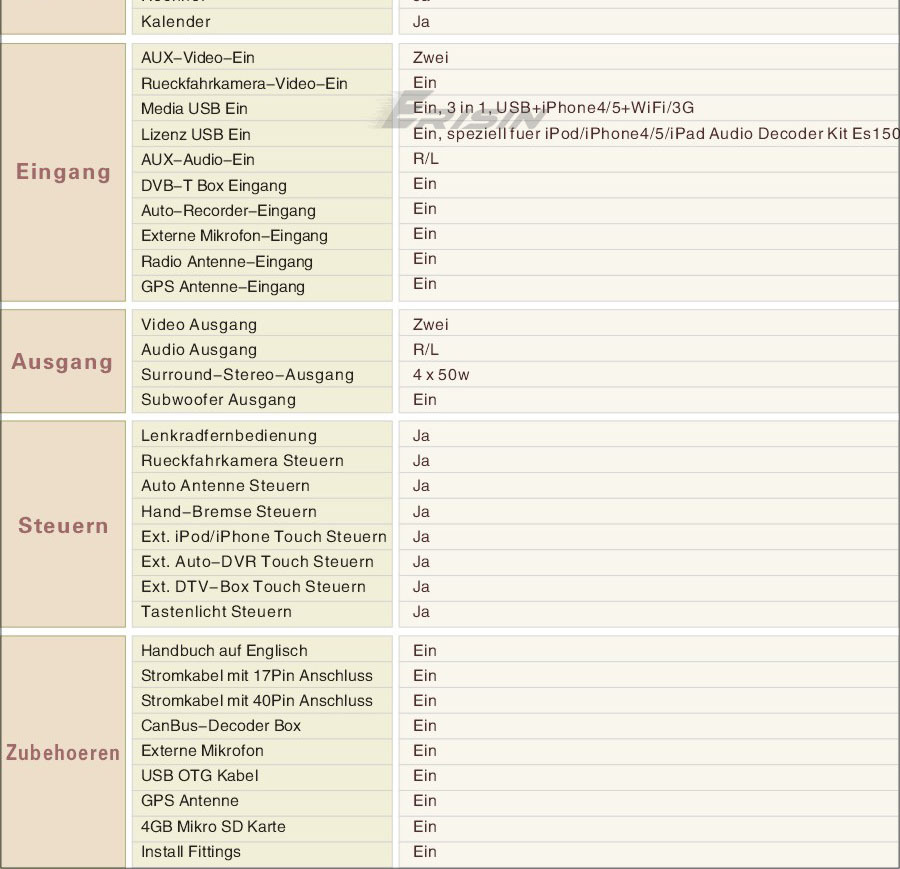The width and height of the screenshot is (900, 869).
Task: Click Ein value of Subwoofer Ausgang
Action: tap(425, 399)
